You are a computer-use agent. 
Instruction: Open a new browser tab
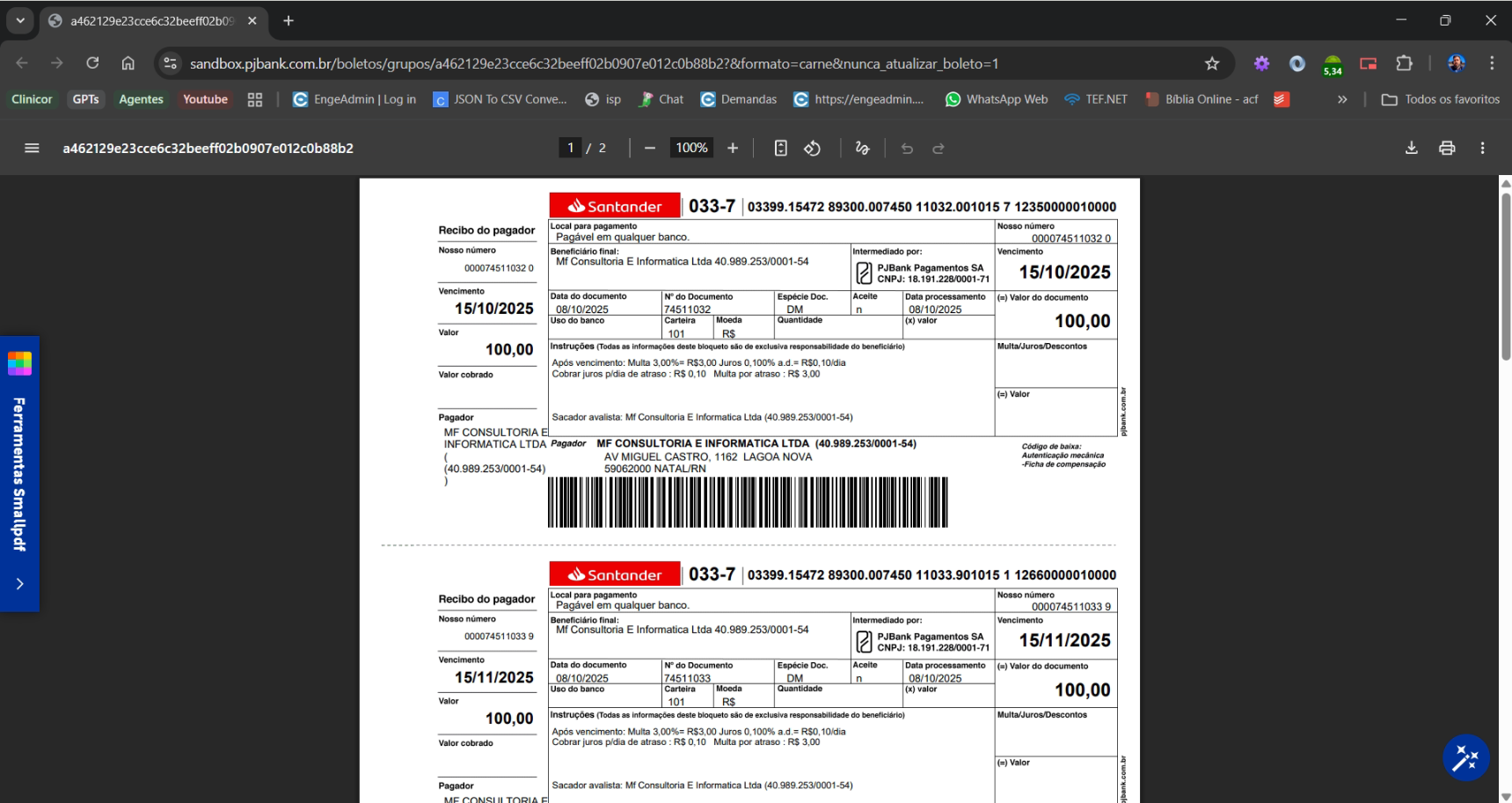tap(289, 20)
